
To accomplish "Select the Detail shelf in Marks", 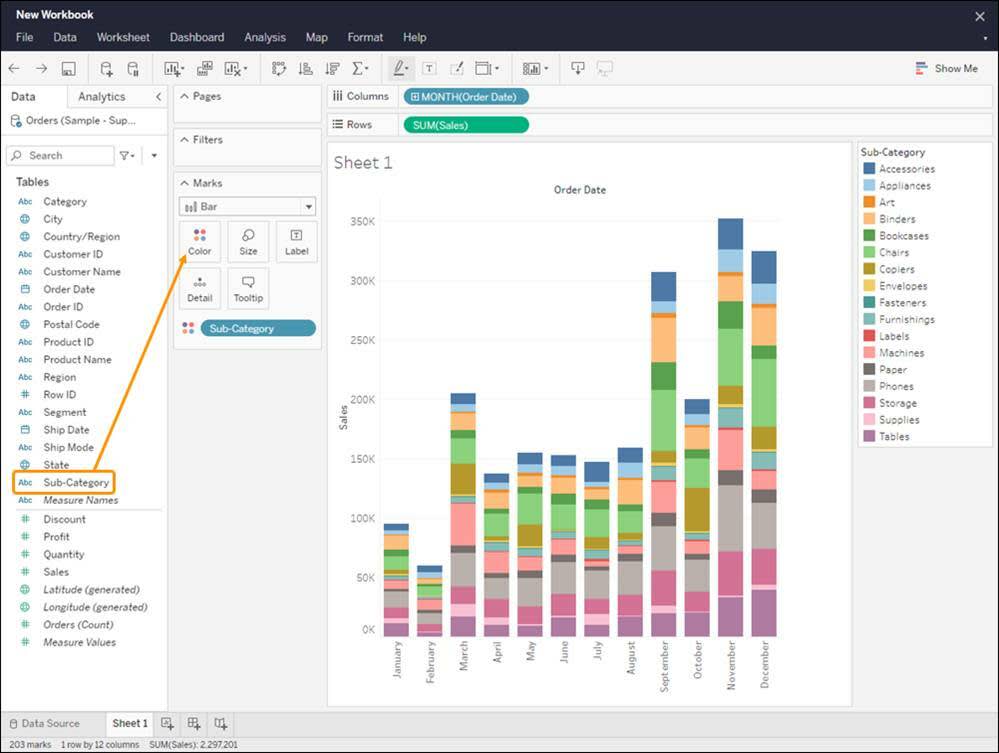I will pyautogui.click(x=199, y=289).
